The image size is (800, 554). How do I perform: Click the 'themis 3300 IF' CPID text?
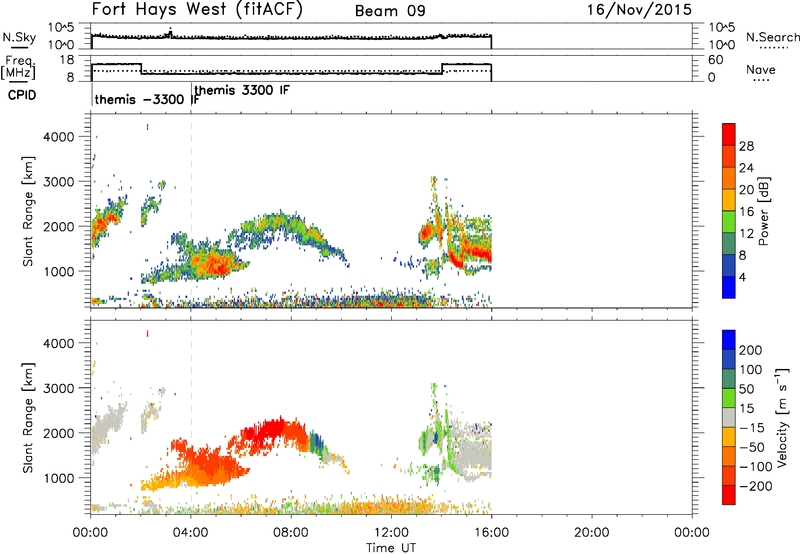tap(242, 90)
